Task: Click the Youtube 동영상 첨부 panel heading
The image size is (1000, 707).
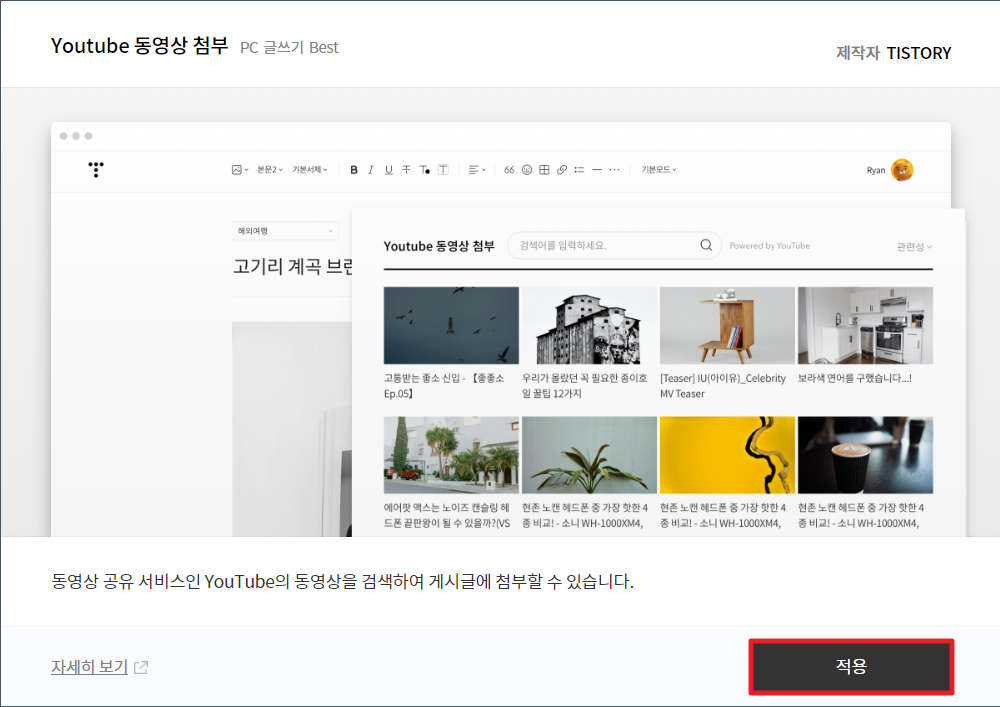Action: pos(439,246)
